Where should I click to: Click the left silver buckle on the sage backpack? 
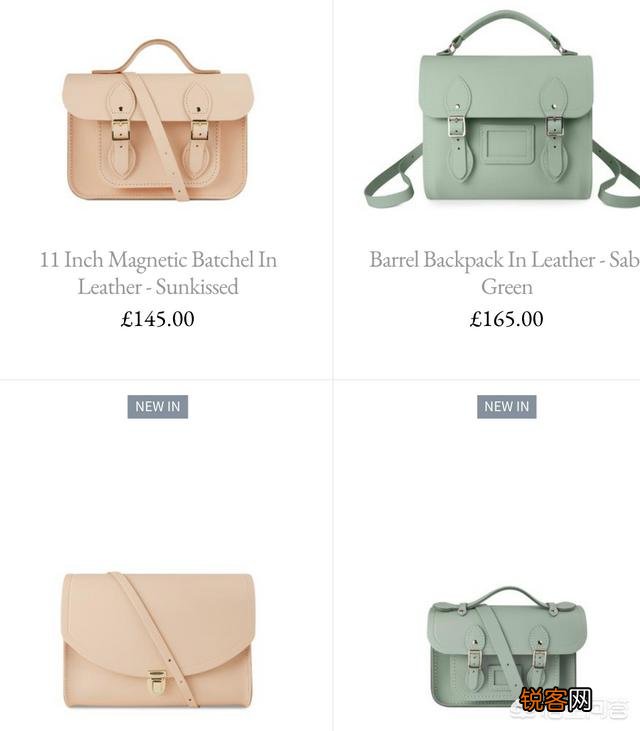click(455, 126)
